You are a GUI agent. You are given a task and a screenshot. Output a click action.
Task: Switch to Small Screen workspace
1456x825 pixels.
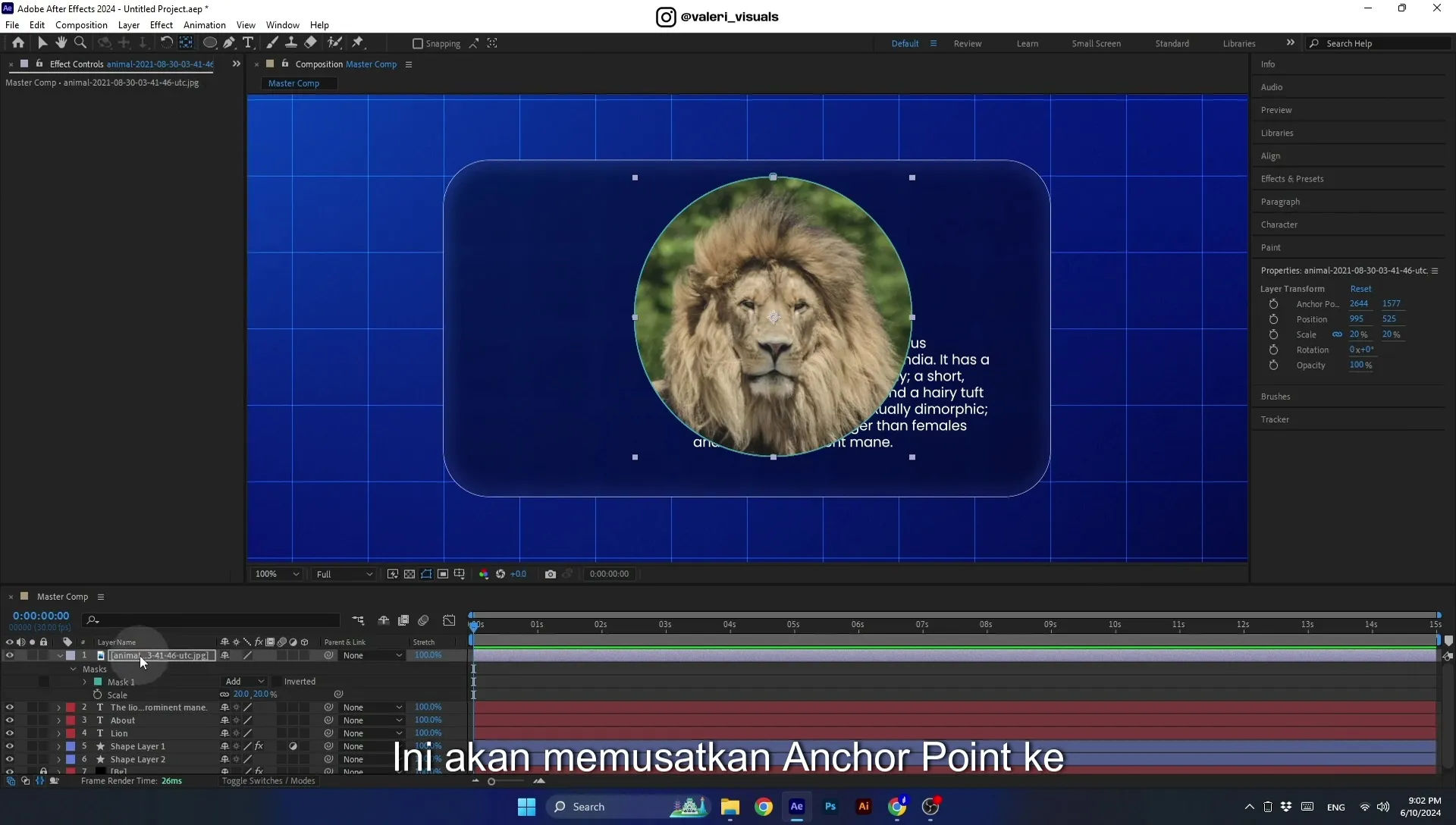(1096, 43)
